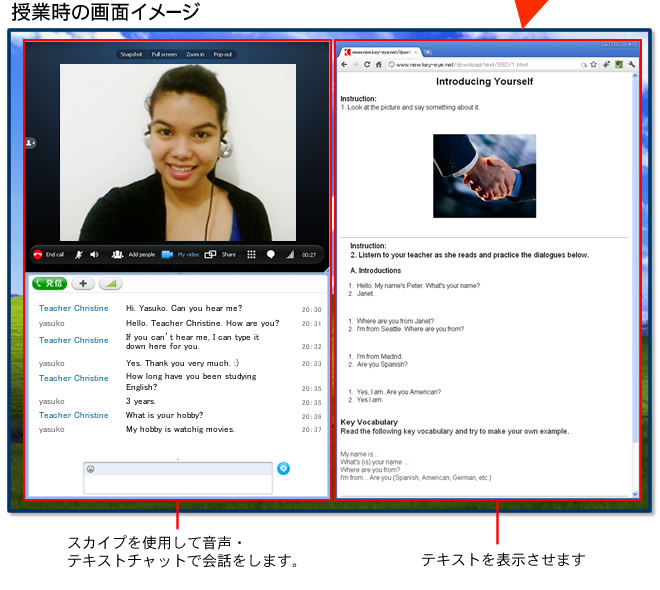Image resolution: width=660 pixels, height=590 pixels.
Task: End the Skype call
Action: 49,255
